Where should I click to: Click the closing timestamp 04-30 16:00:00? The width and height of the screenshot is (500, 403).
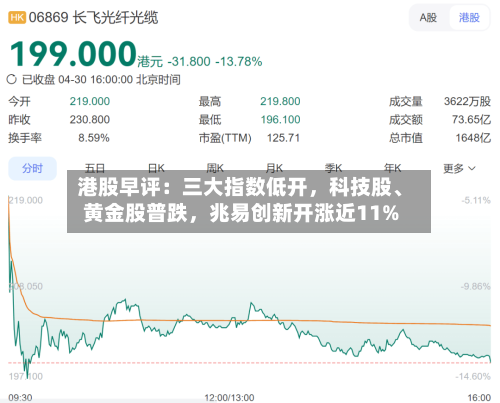click(x=96, y=80)
